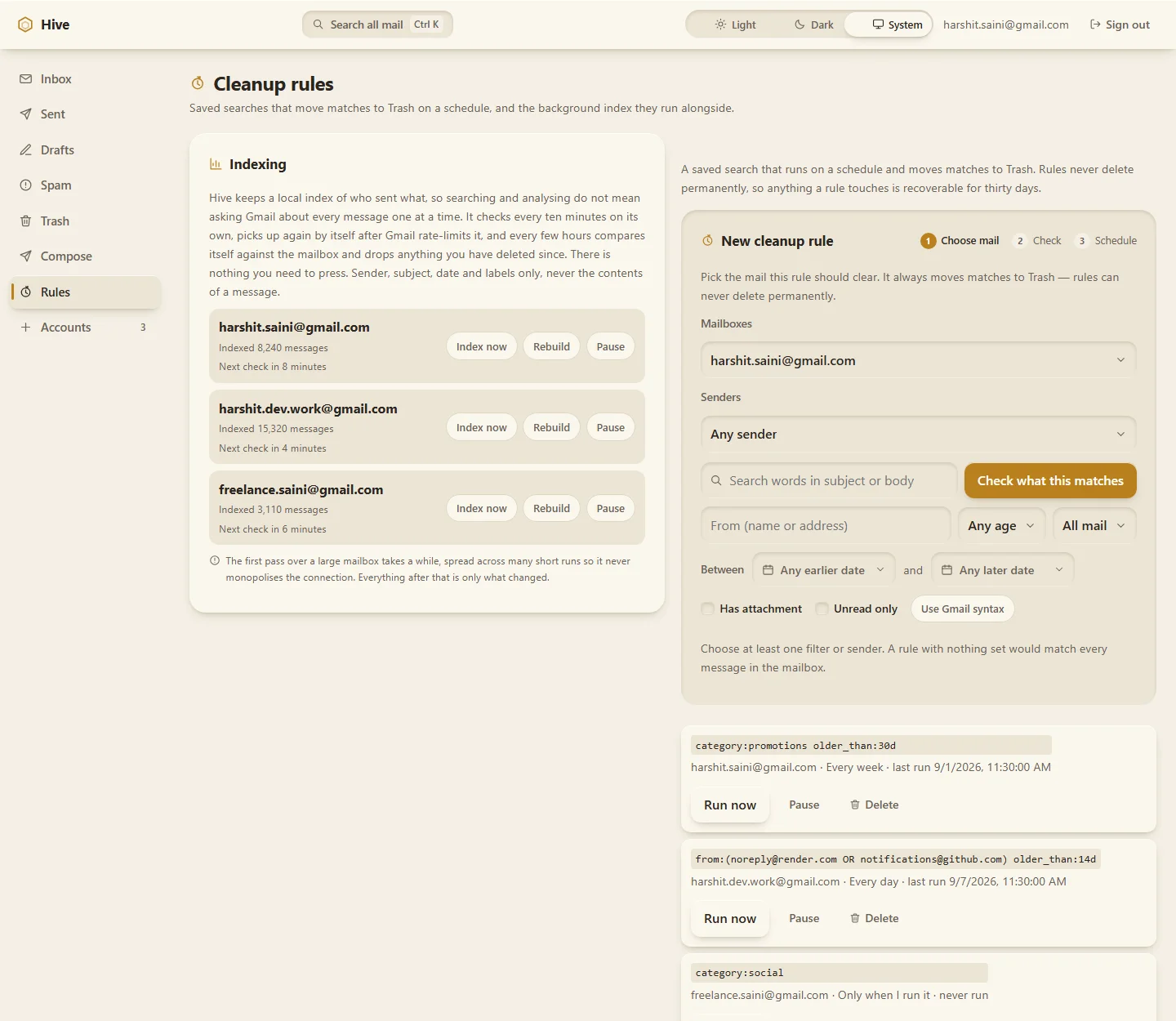
Task: Click Check what this matches button
Action: (x=1050, y=481)
